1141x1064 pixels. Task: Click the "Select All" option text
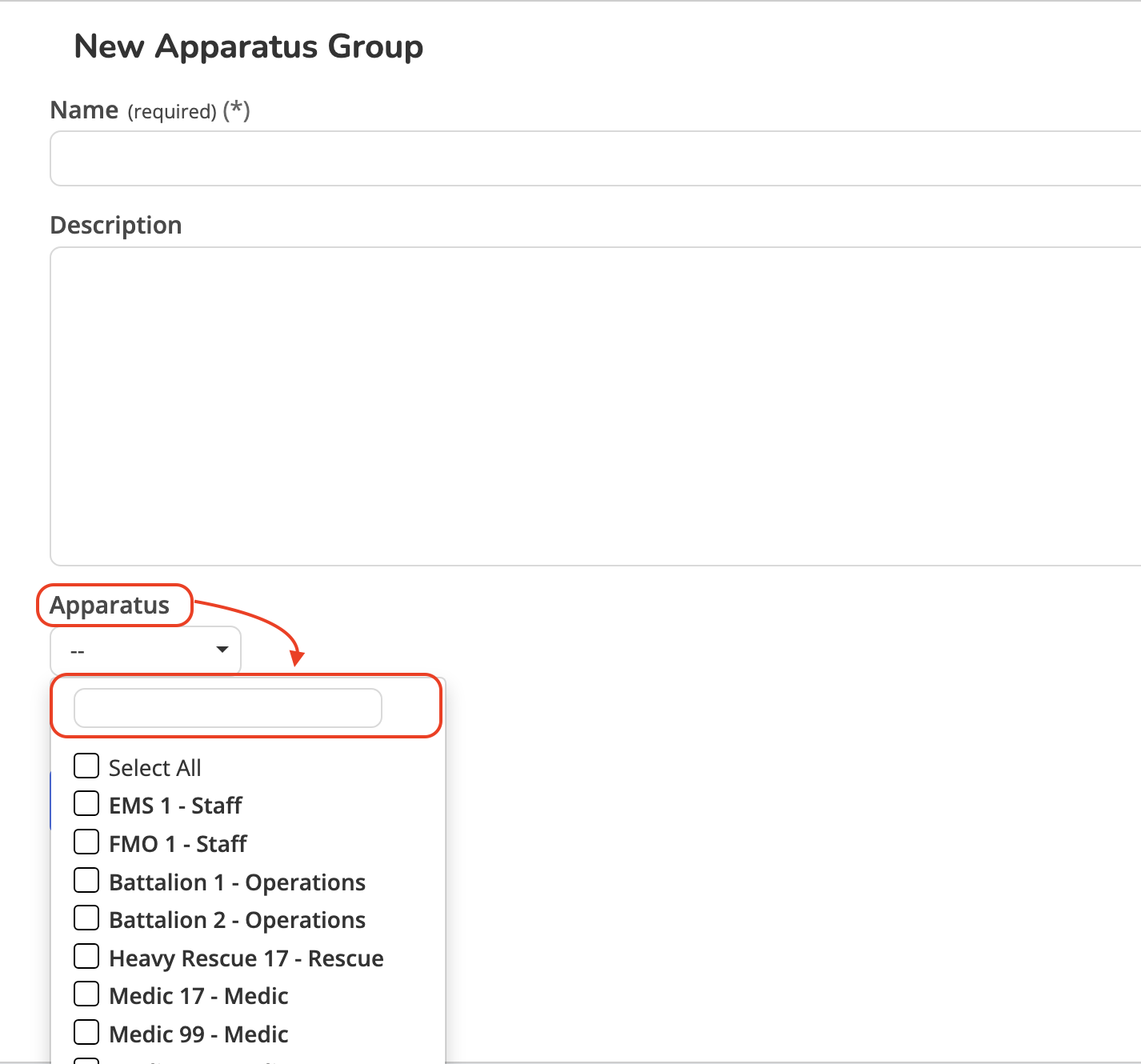154,768
